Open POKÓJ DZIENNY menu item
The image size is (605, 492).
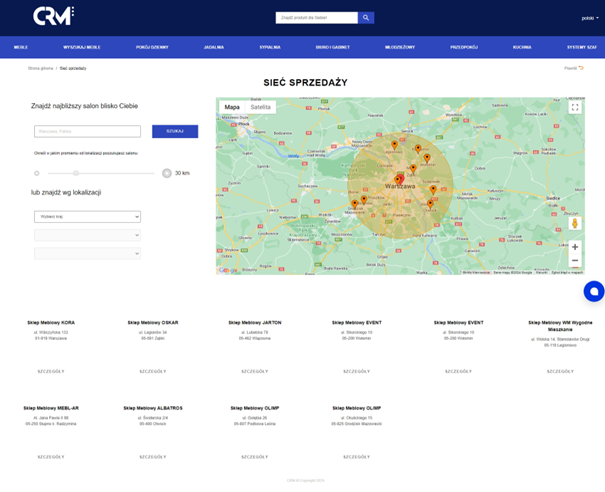[x=152, y=47]
